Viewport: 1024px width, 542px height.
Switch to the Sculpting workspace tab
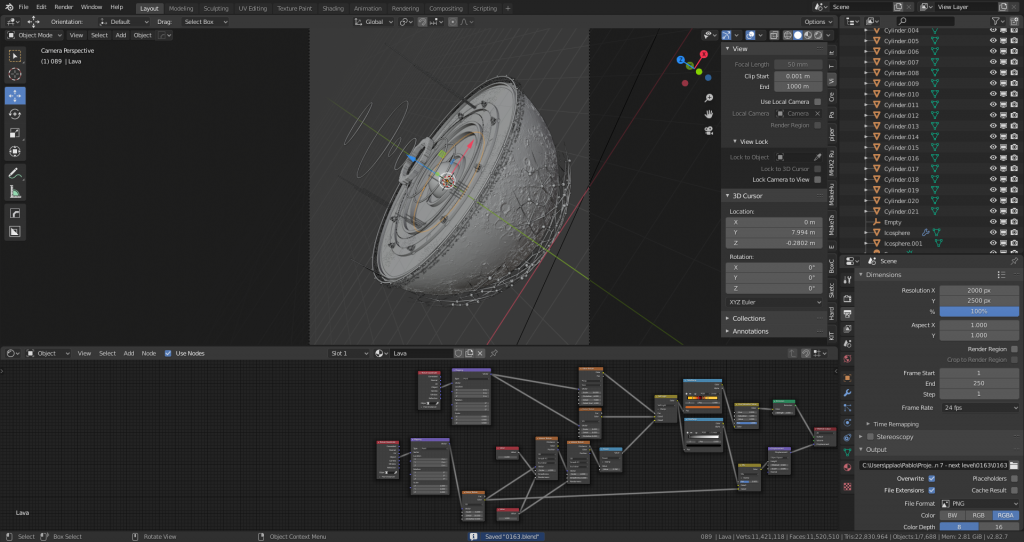point(216,8)
